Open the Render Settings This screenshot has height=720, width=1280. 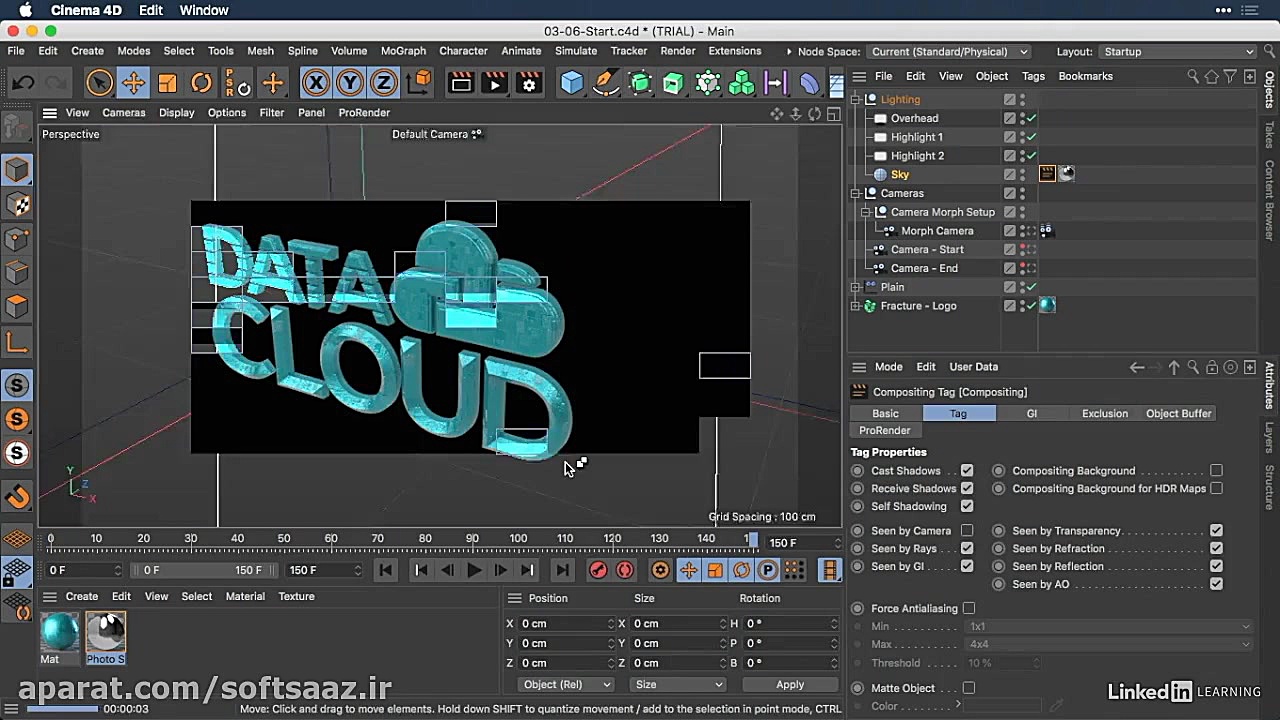(529, 83)
